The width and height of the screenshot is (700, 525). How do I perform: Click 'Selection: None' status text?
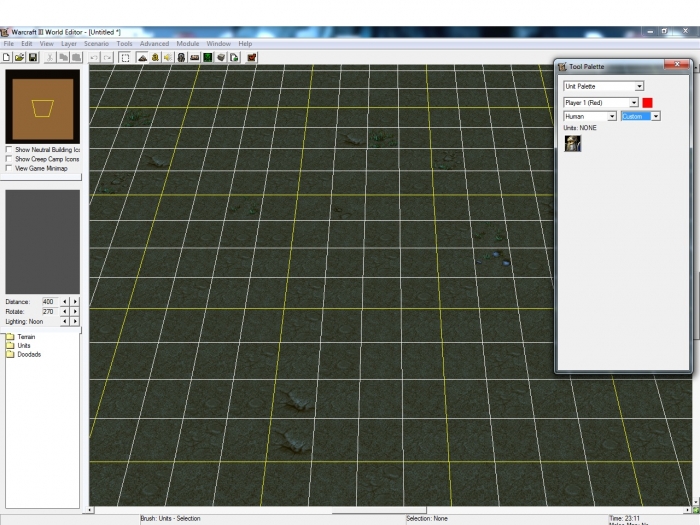click(x=427, y=519)
